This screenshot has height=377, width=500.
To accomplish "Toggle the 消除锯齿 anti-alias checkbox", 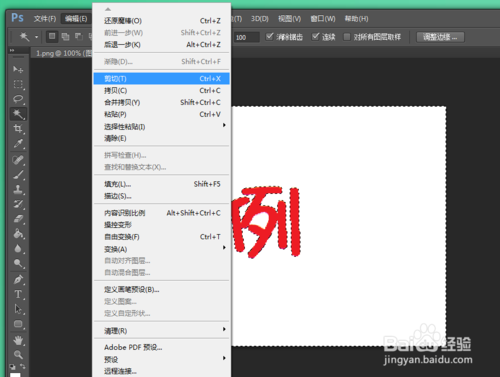I will point(270,36).
